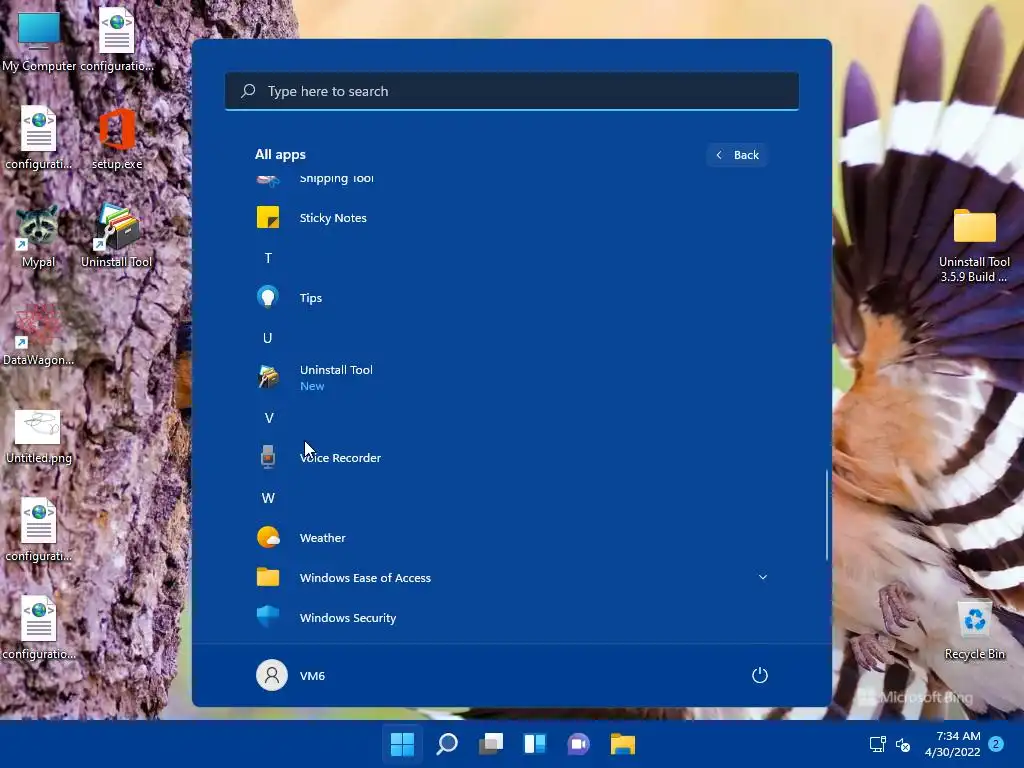Click the All apps list scrollbar thumb

(826, 515)
